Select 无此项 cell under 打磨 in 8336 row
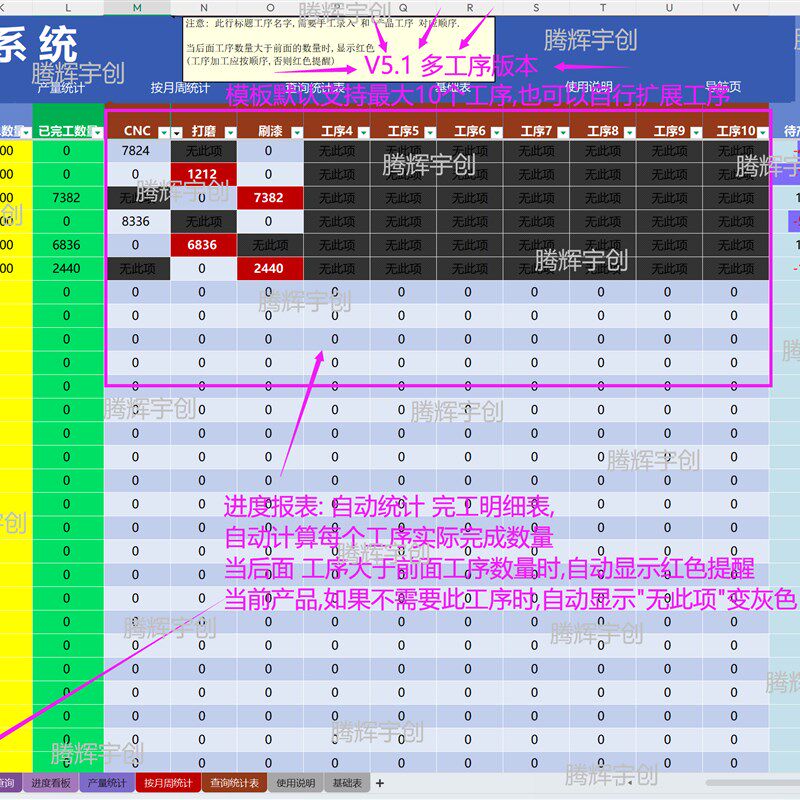The height and width of the screenshot is (800, 800). coord(204,221)
